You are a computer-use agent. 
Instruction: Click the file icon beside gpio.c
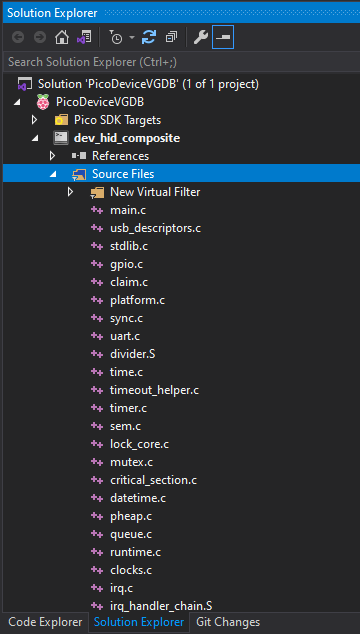point(97,264)
